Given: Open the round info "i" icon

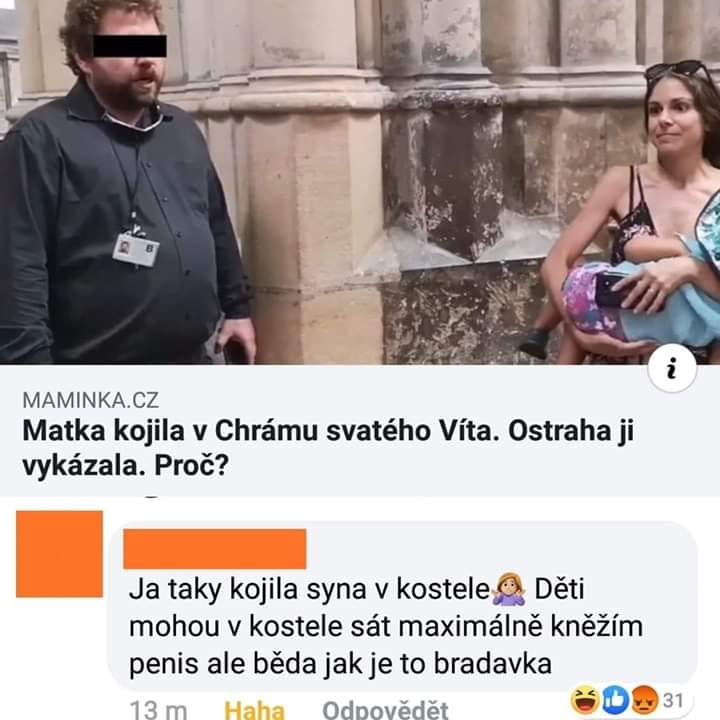Looking at the screenshot, I should (672, 369).
